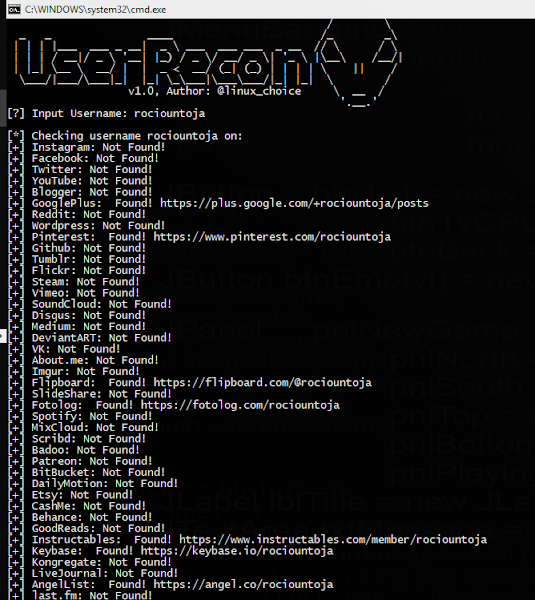535x600 pixels.
Task: Click the C:\WINDOWS\system32\cmd.exe window title
Action: click(95, 10)
